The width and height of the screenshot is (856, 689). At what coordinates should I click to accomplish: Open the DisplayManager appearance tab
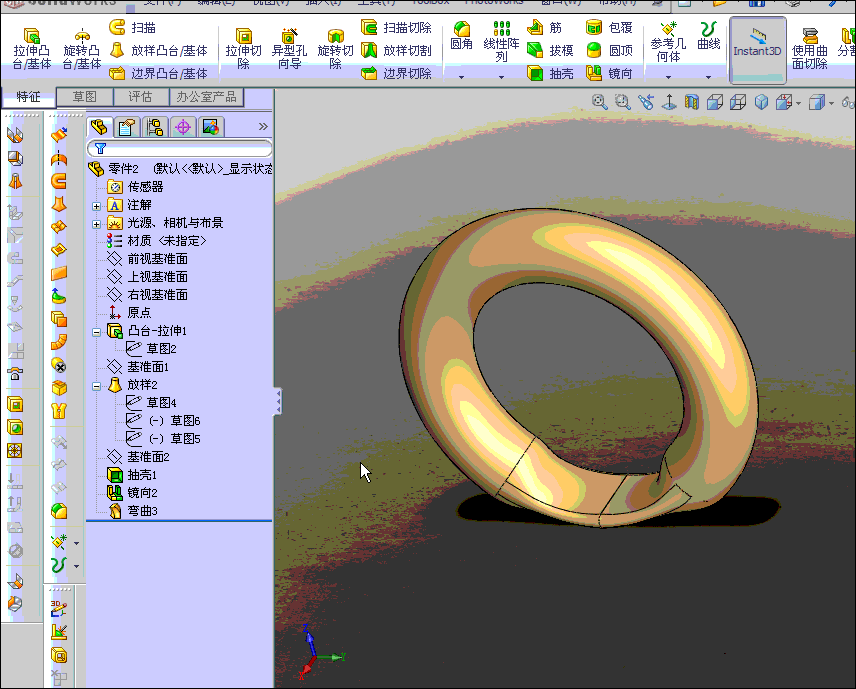coord(211,127)
